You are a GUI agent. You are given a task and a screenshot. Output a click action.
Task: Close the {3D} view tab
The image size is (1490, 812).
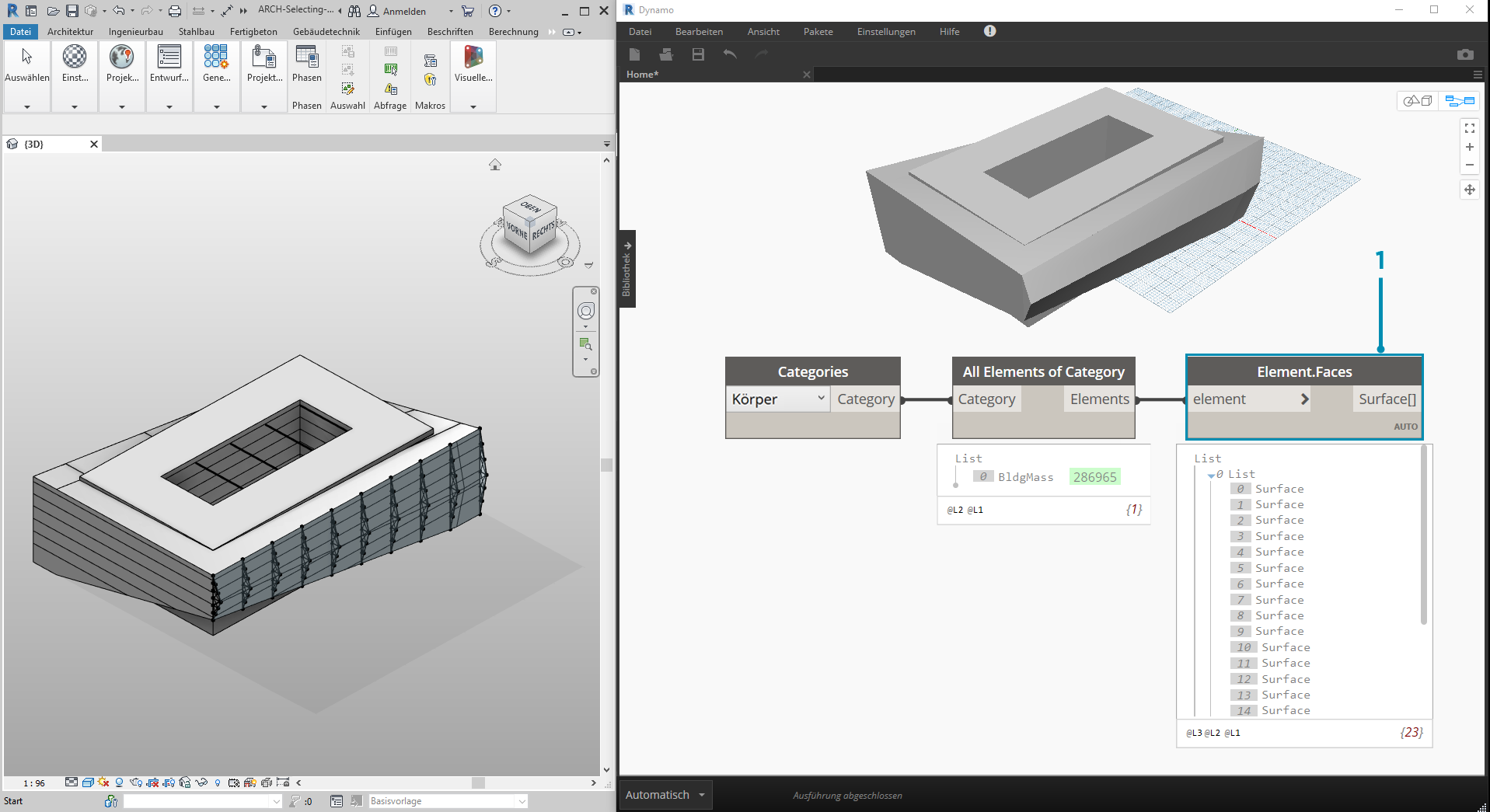point(94,144)
